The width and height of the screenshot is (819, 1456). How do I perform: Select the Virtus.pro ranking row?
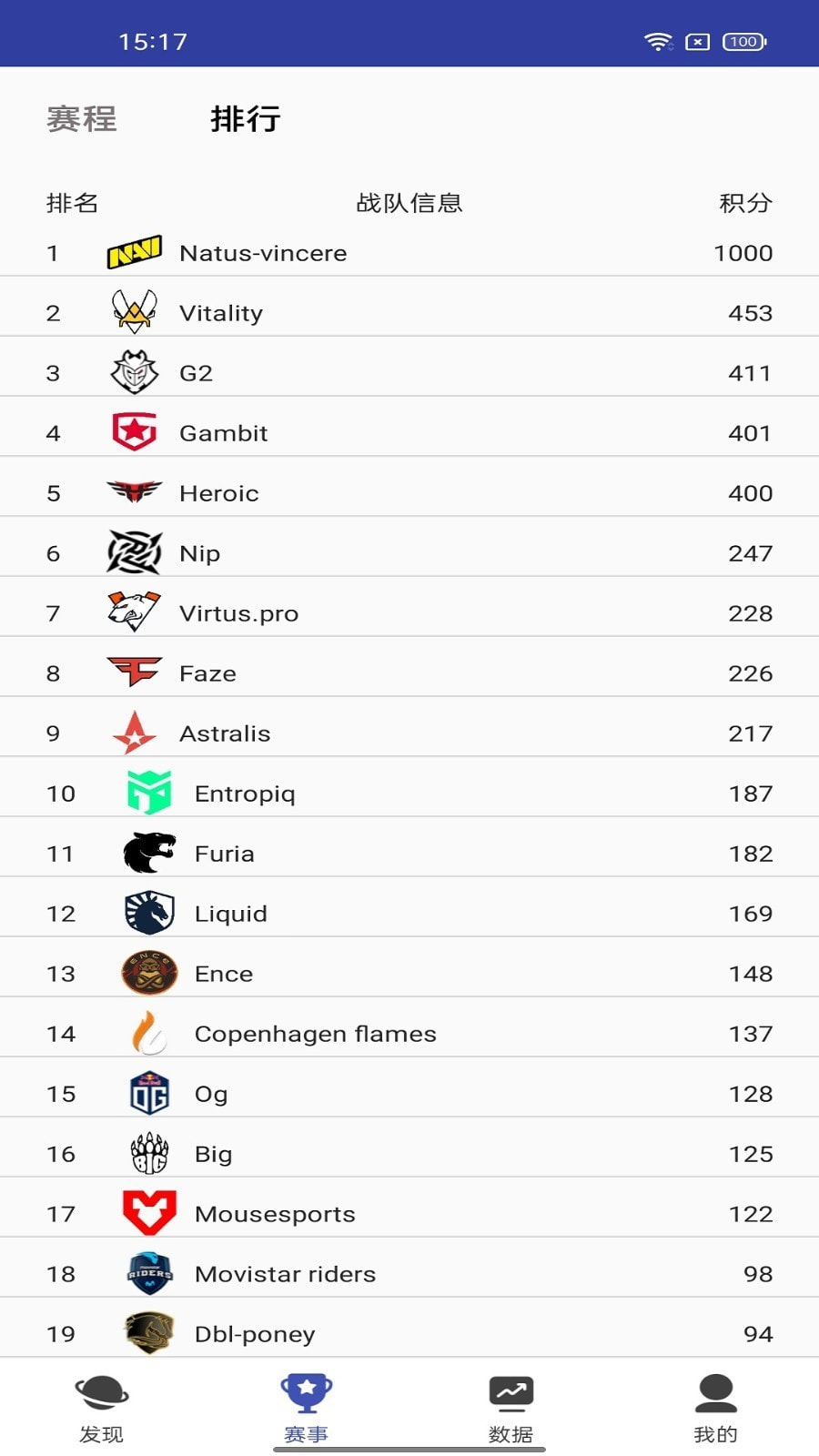pyautogui.click(x=409, y=613)
